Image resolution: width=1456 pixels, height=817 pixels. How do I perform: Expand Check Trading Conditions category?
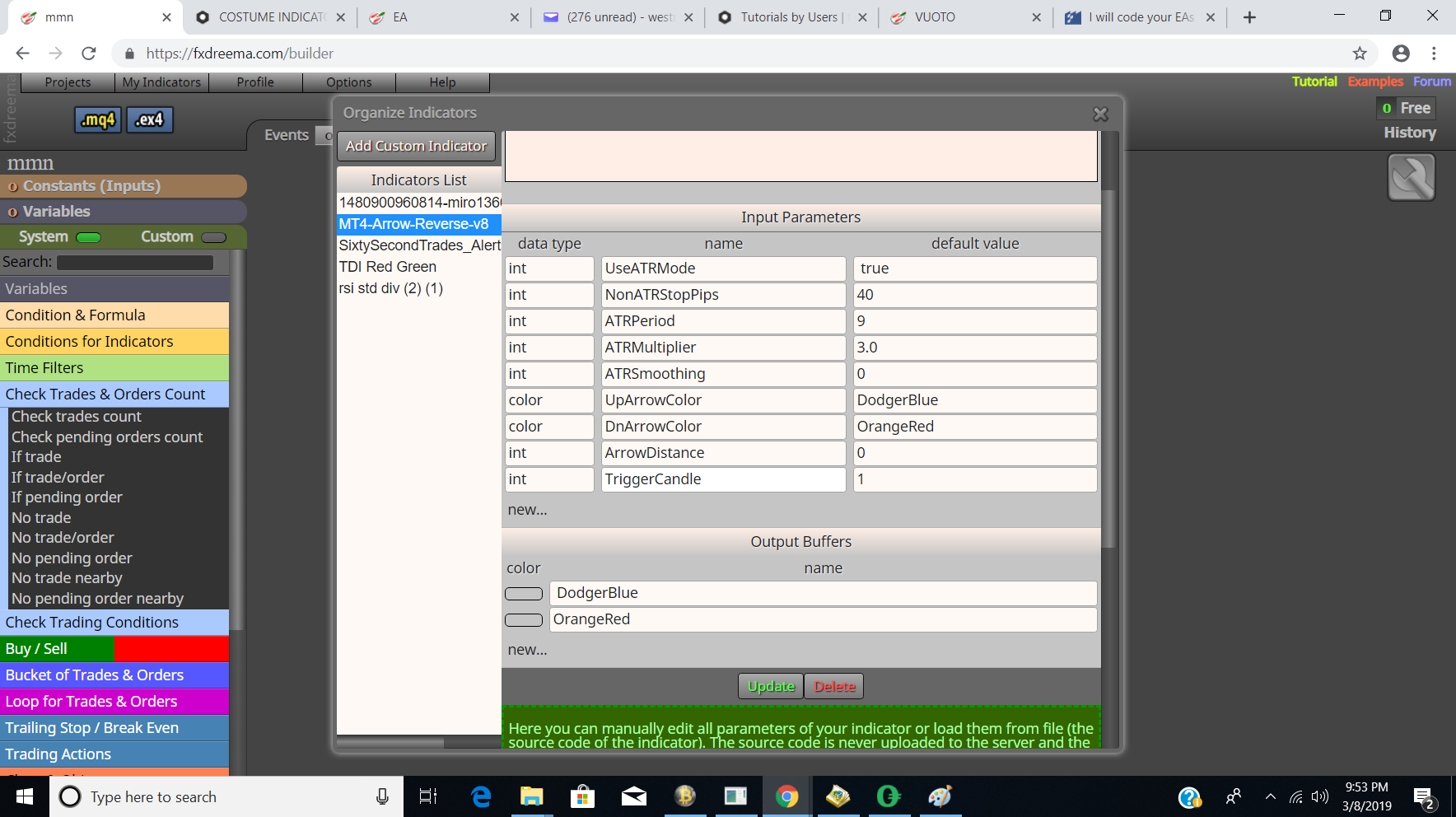click(114, 622)
